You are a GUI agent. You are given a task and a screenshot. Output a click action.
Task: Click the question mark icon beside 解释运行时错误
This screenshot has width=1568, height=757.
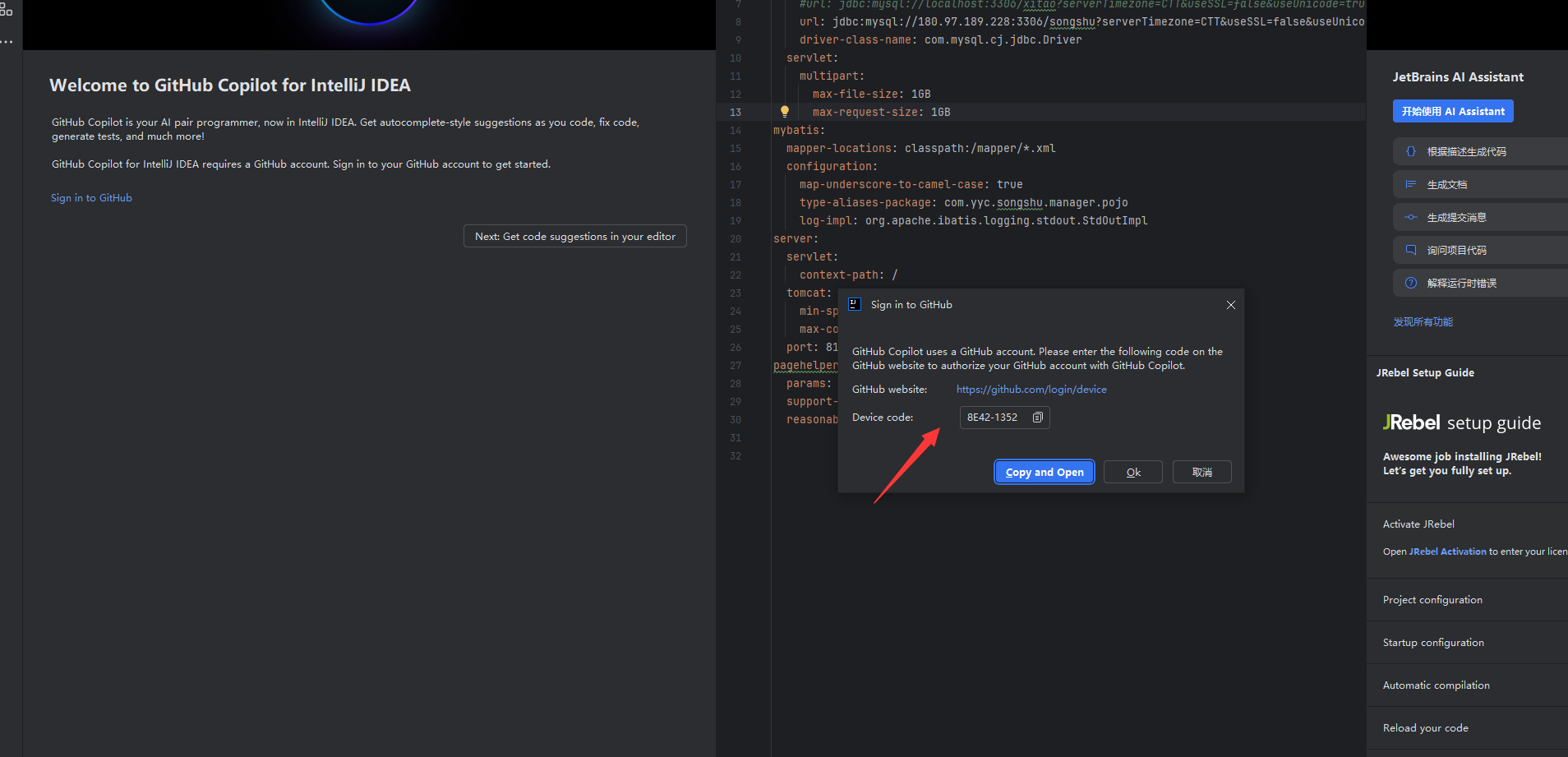1411,283
